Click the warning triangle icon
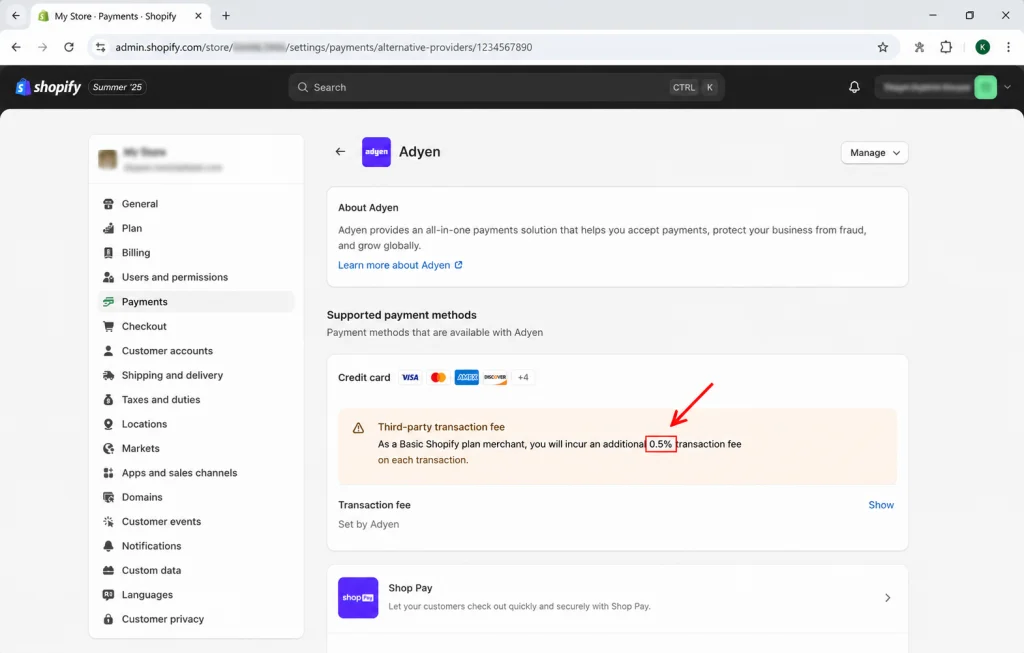This screenshot has height=653, width=1024. coord(358,428)
